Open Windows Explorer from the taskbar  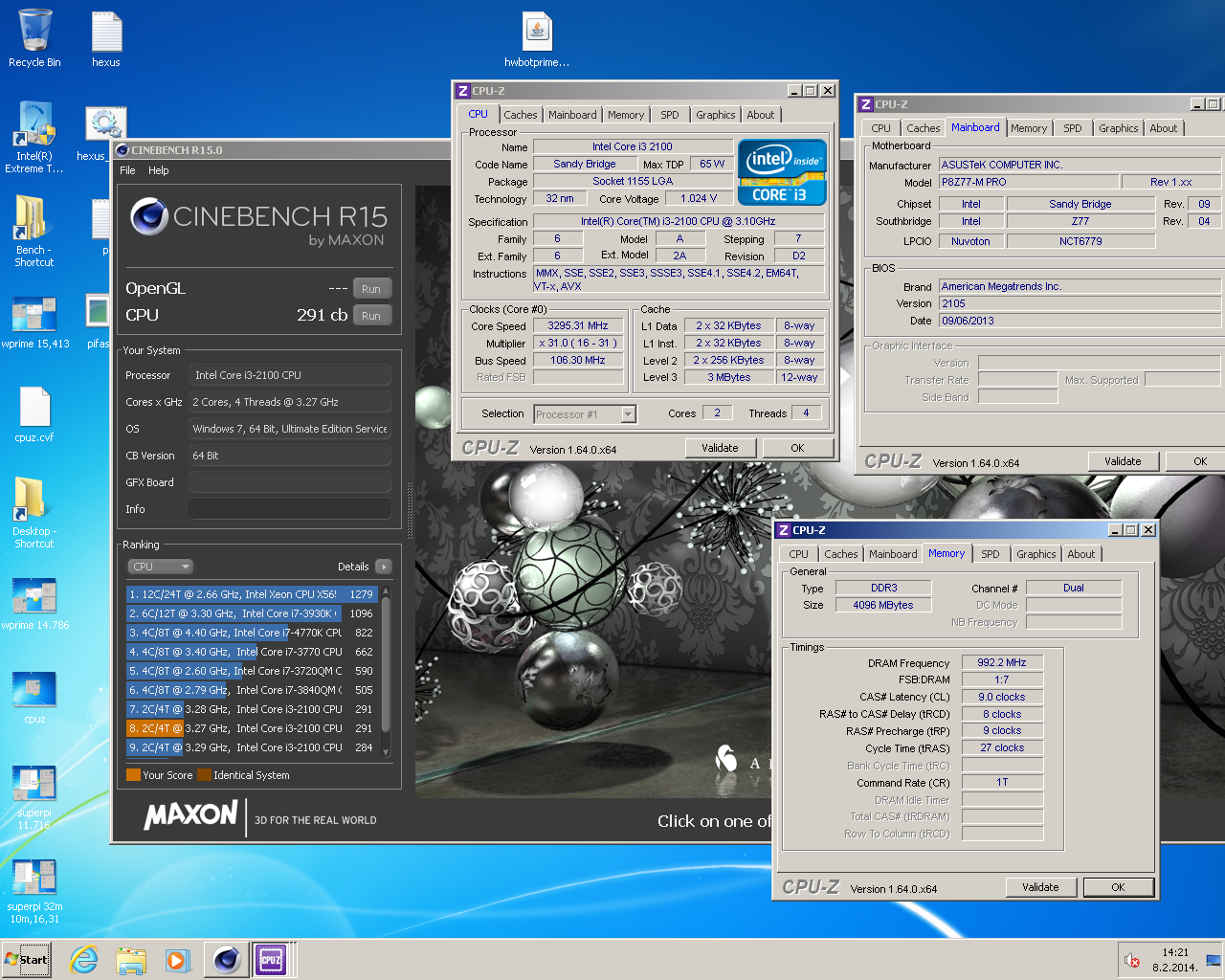point(131,960)
